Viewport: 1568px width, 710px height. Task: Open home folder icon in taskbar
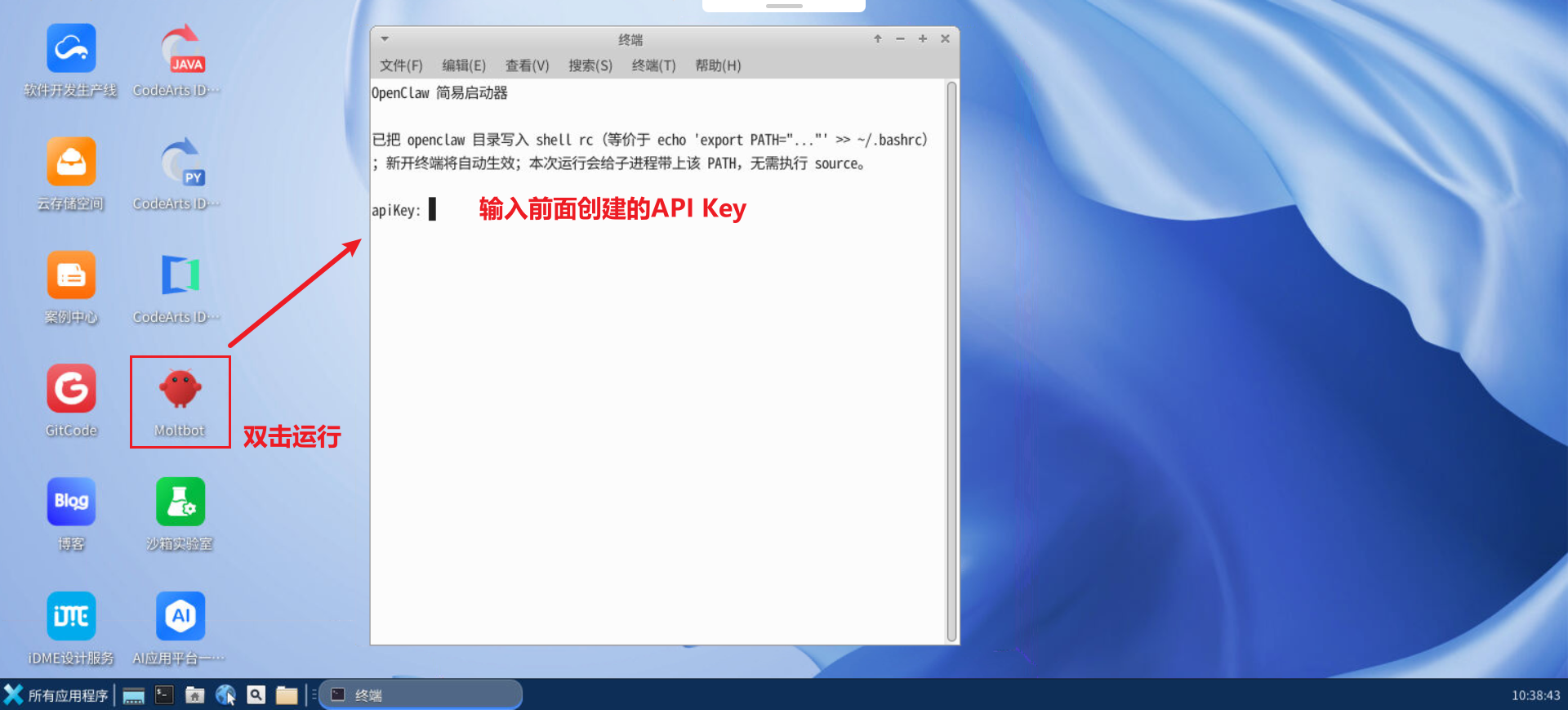tap(194, 695)
